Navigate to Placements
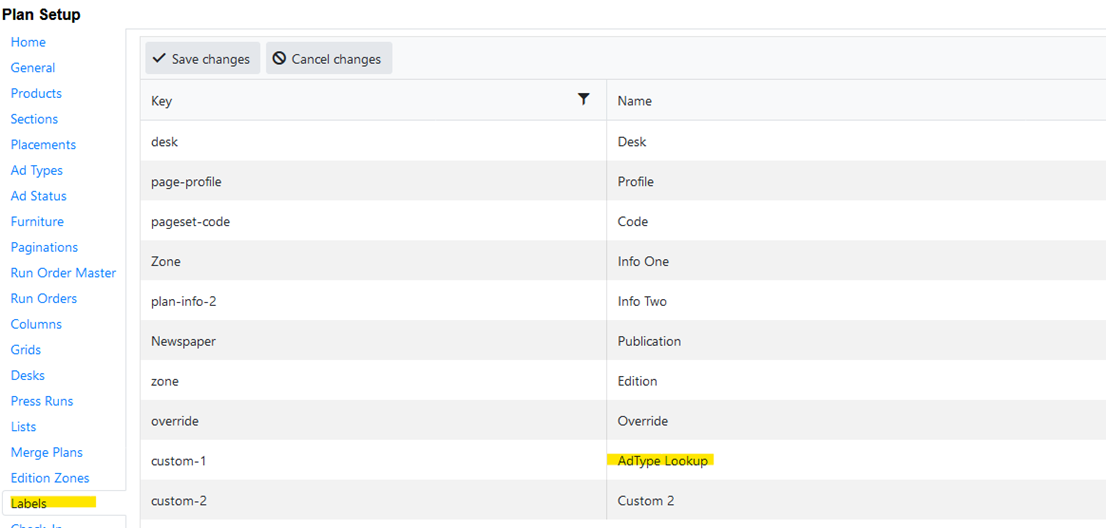This screenshot has height=528, width=1106. [x=43, y=145]
